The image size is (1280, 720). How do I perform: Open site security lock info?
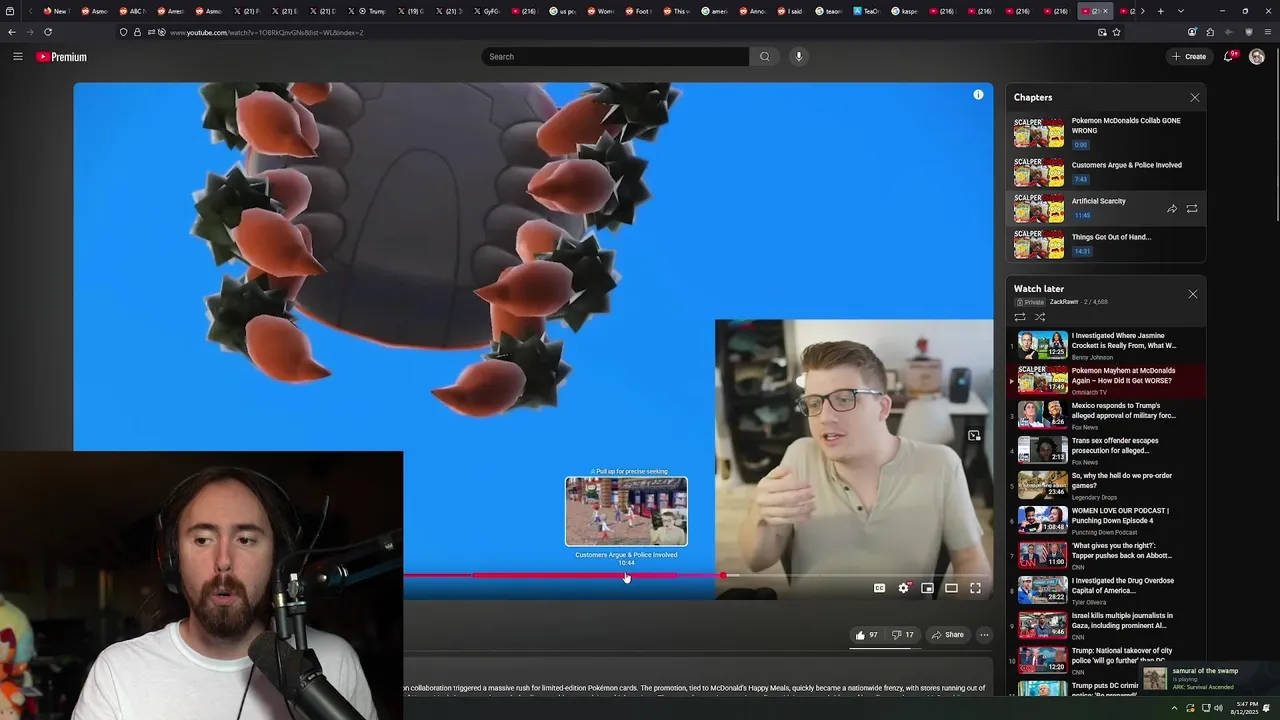point(137,32)
